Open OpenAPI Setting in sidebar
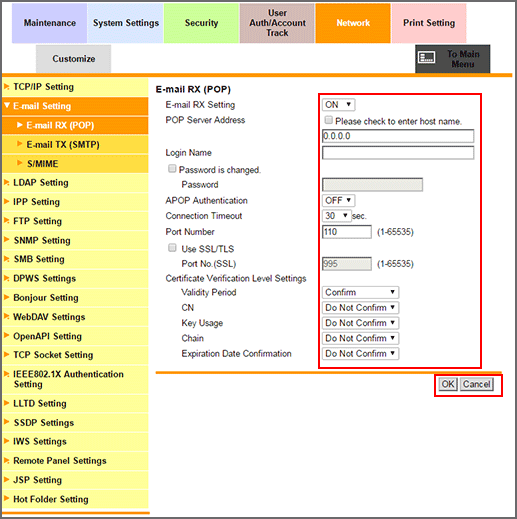Image resolution: width=517 pixels, height=519 pixels. click(75, 336)
